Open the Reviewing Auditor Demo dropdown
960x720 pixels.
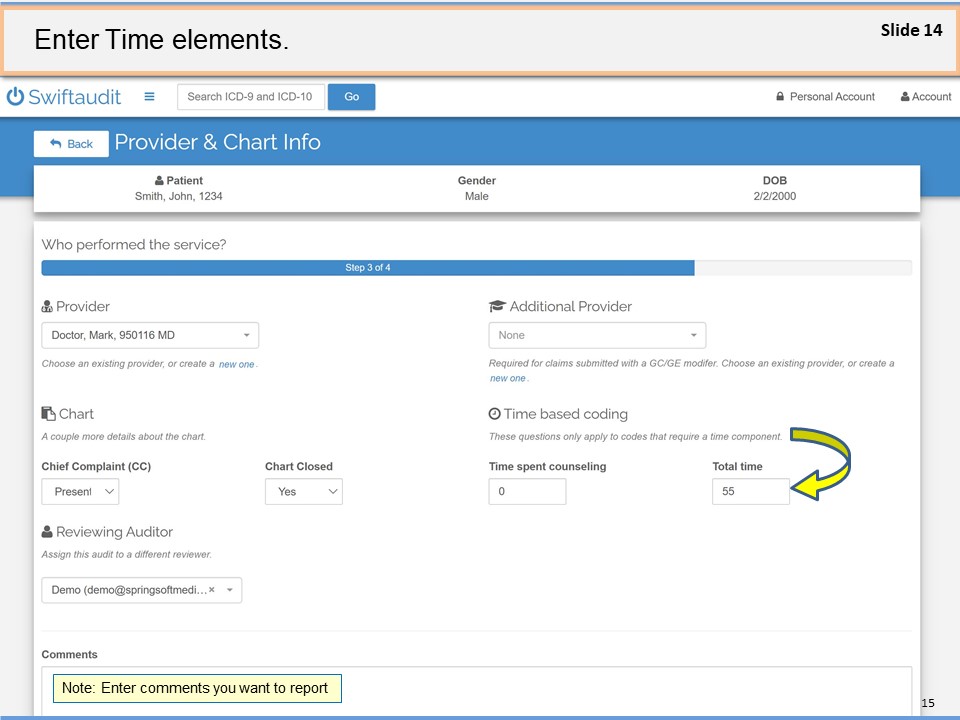[141, 590]
